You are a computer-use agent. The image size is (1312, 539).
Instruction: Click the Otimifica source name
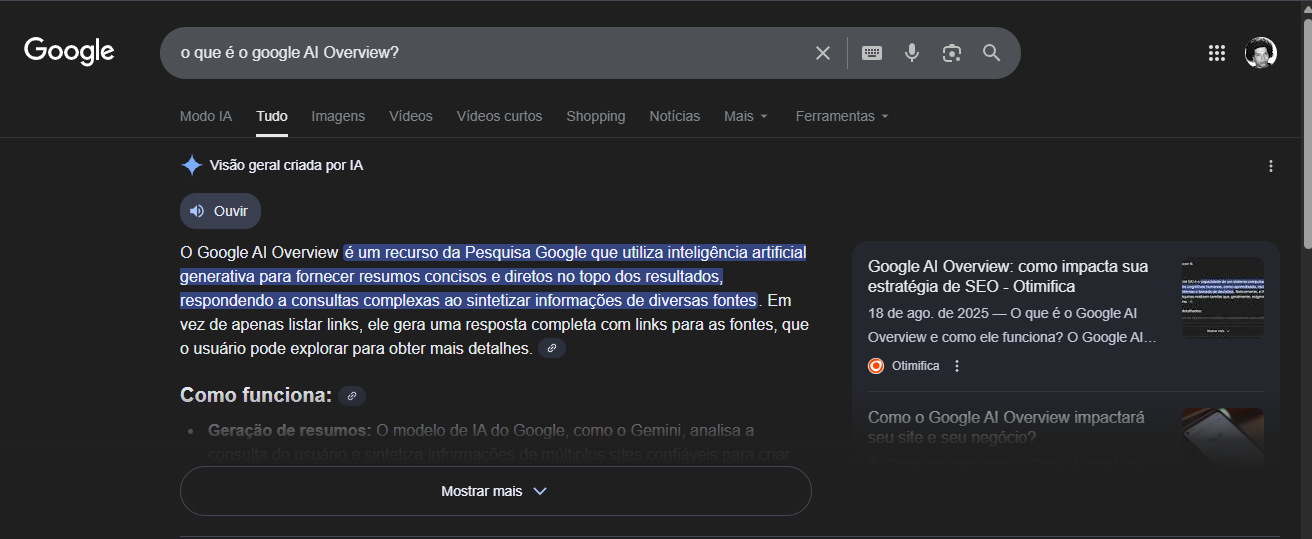(916, 366)
